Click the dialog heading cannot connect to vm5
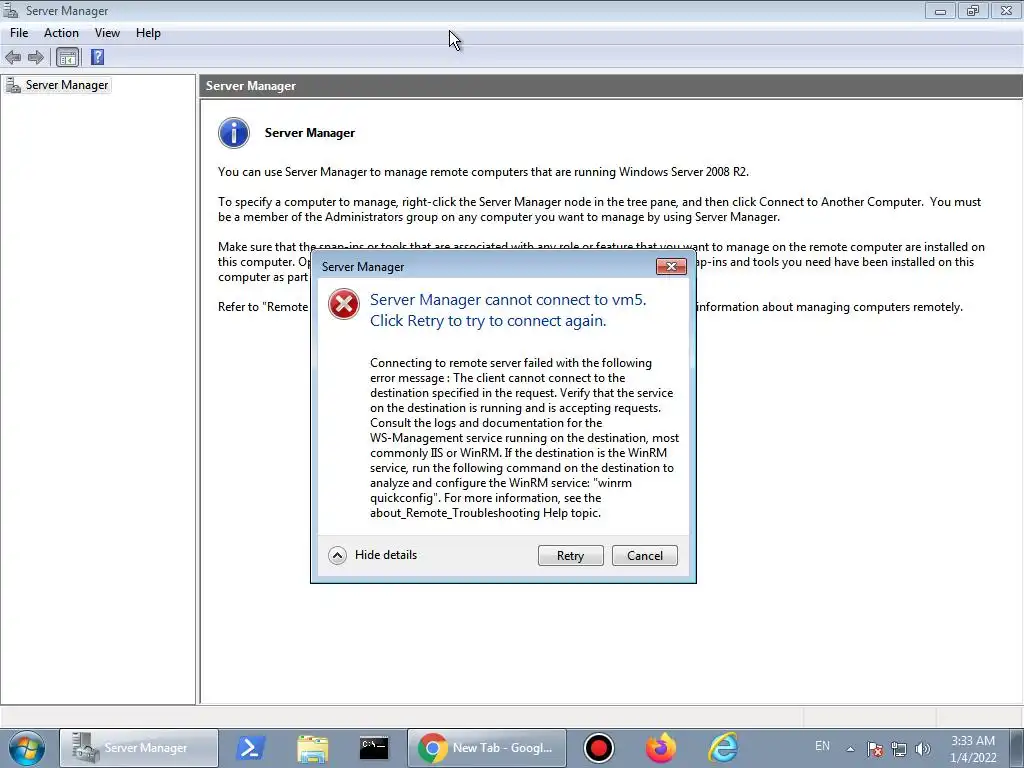This screenshot has height=768, width=1024. [508, 310]
